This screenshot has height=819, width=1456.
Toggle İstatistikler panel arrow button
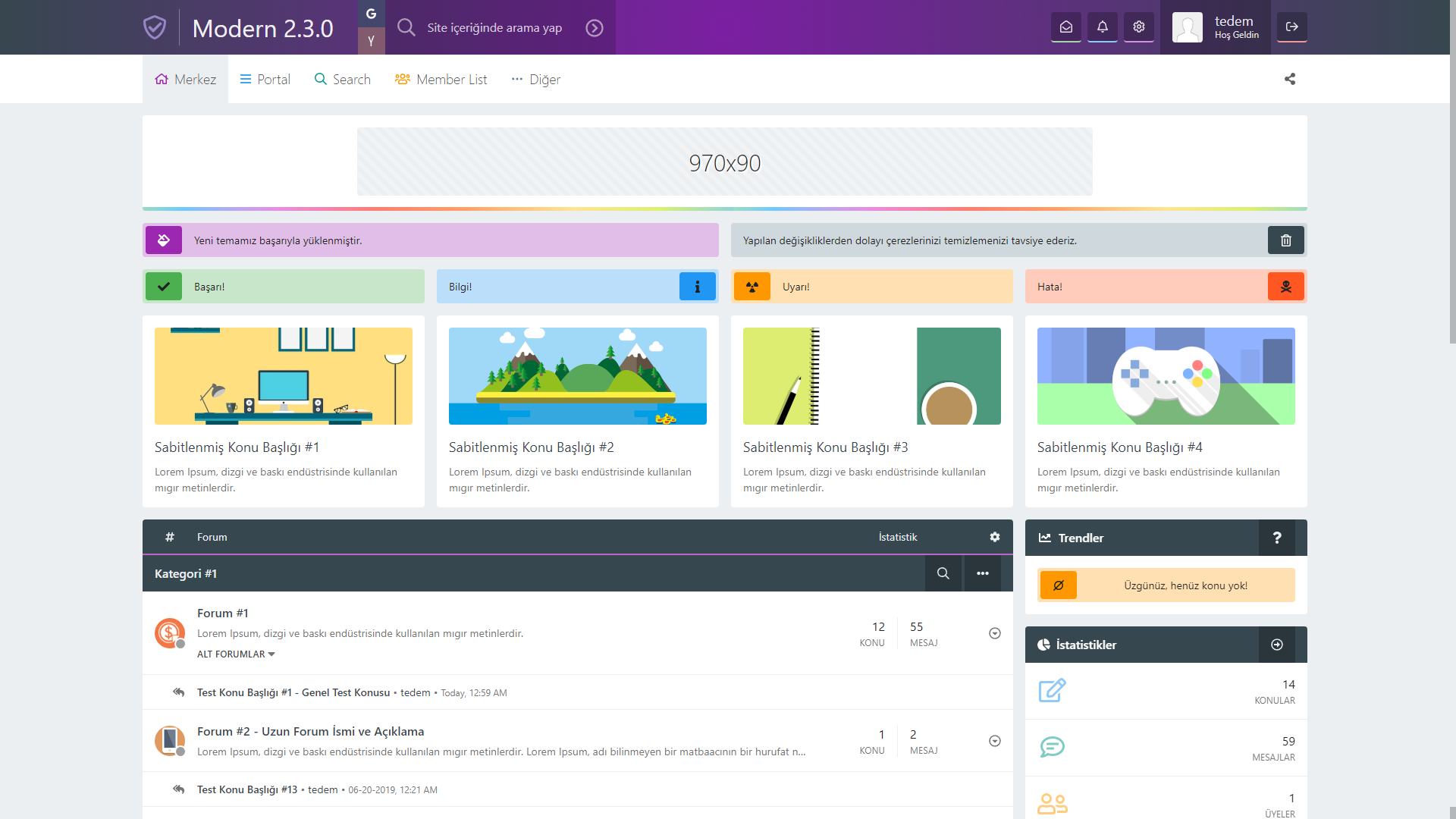coord(1276,645)
